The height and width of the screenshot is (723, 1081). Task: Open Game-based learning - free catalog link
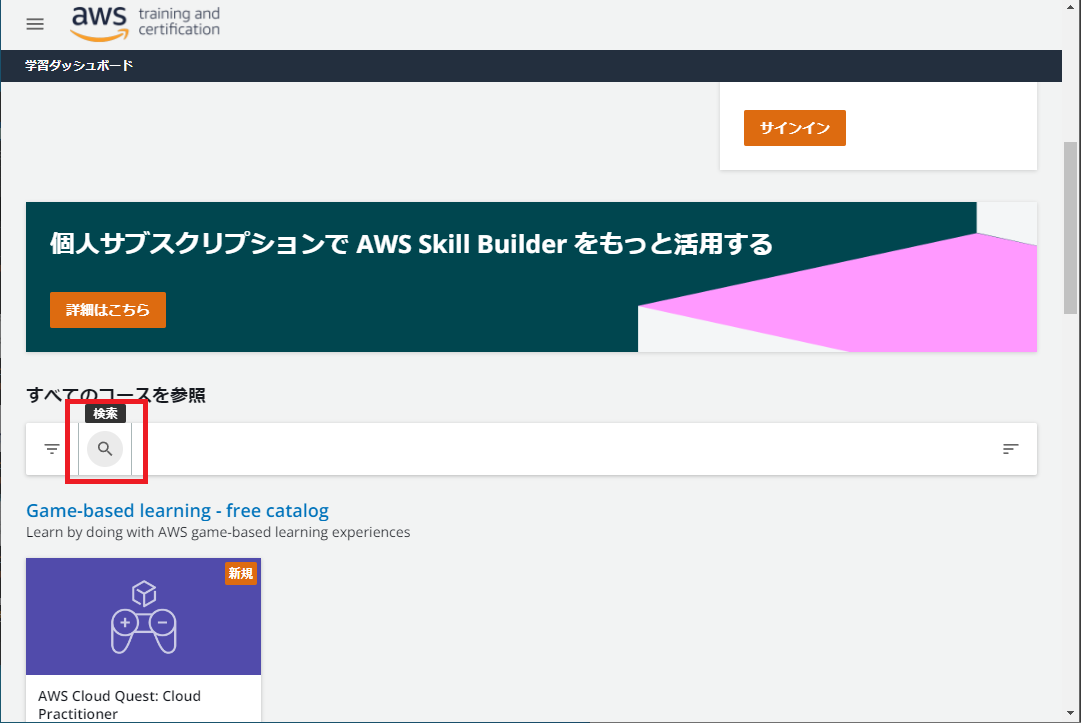(177, 510)
